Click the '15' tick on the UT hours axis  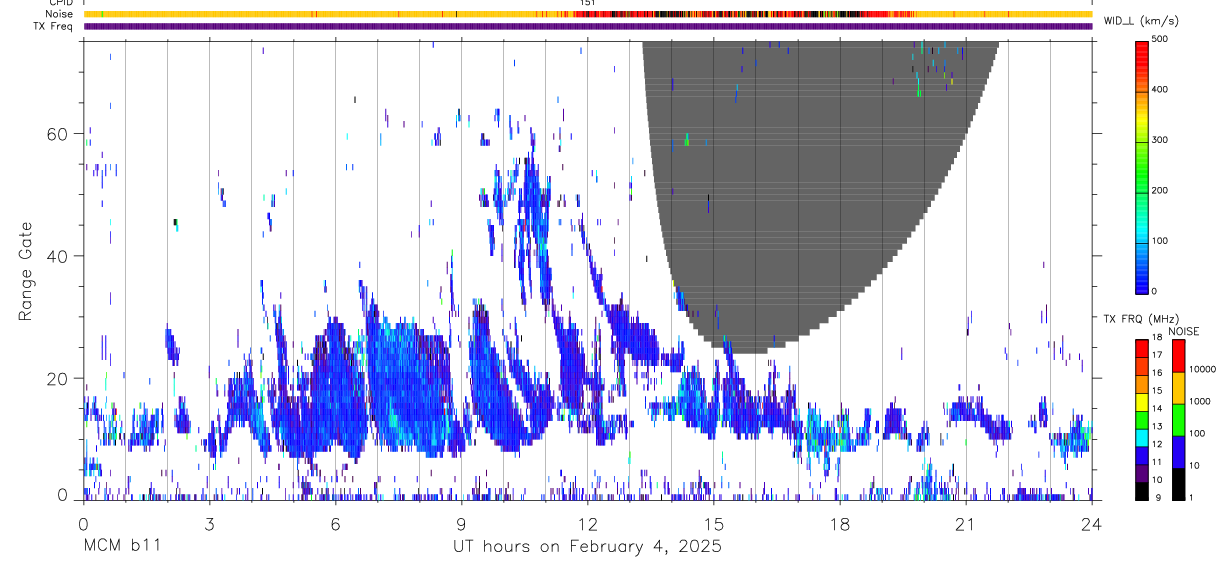[x=713, y=524]
